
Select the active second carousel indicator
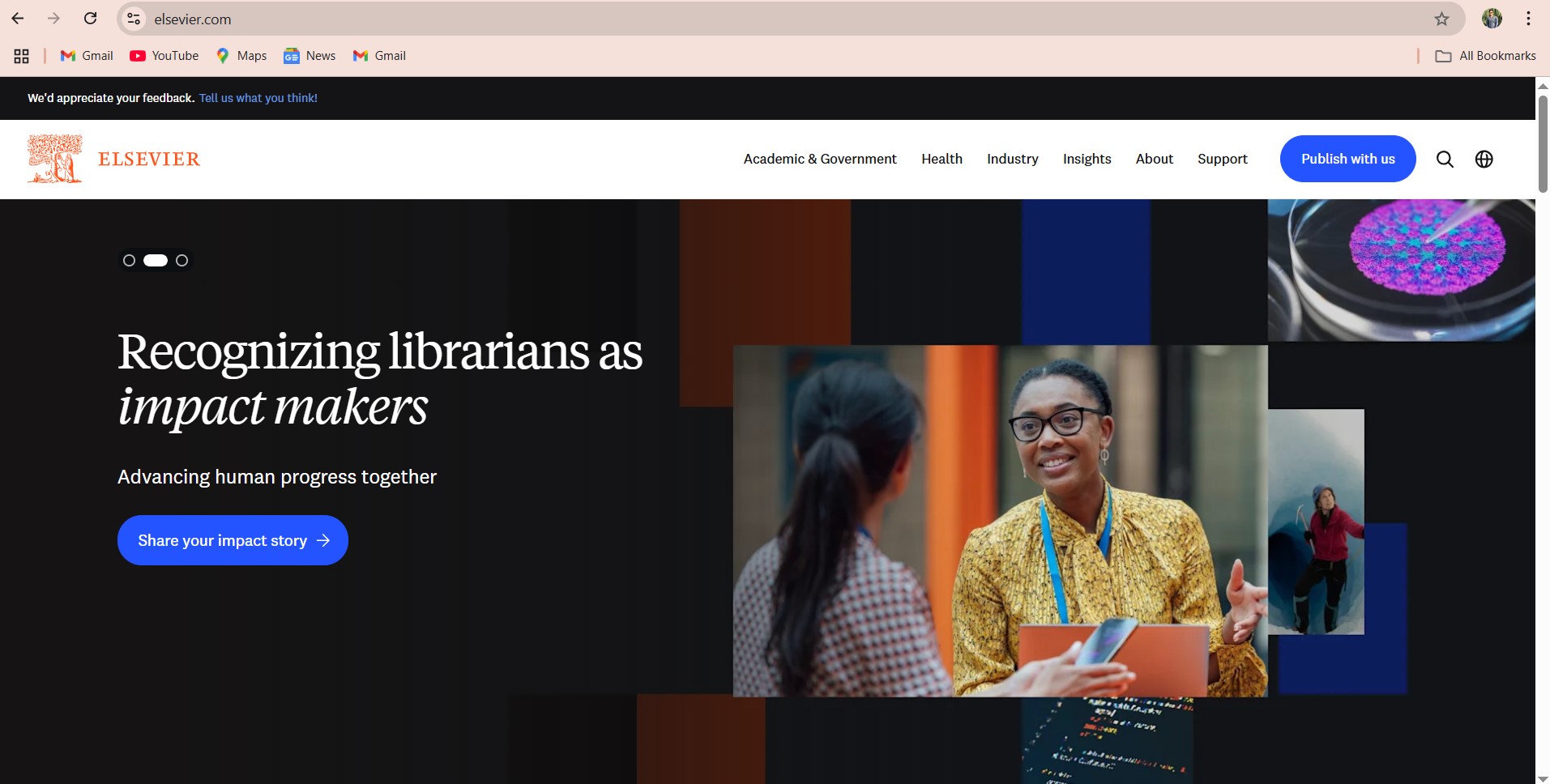[x=156, y=260]
